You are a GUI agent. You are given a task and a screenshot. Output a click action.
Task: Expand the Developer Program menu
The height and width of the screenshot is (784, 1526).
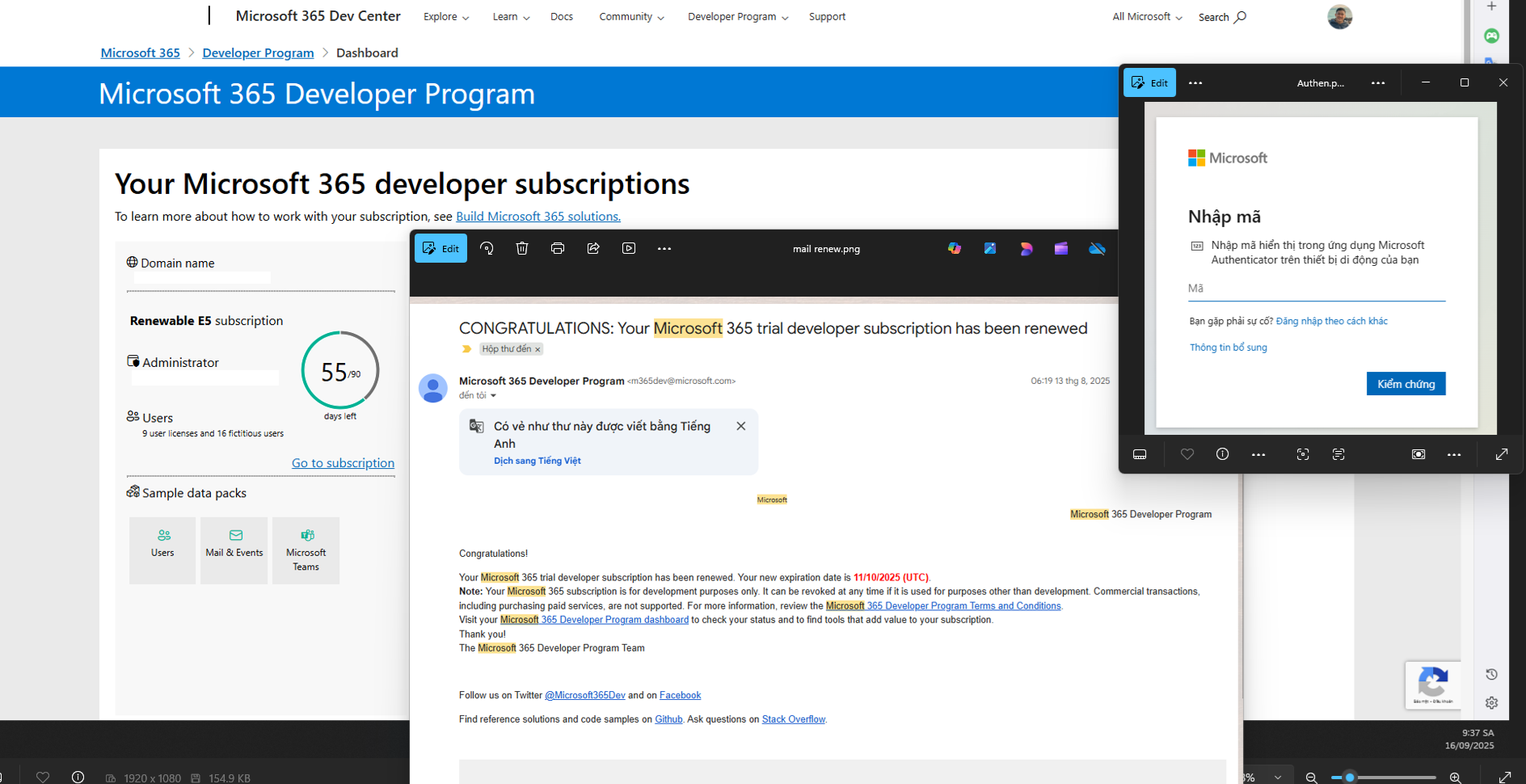pyautogui.click(x=738, y=17)
